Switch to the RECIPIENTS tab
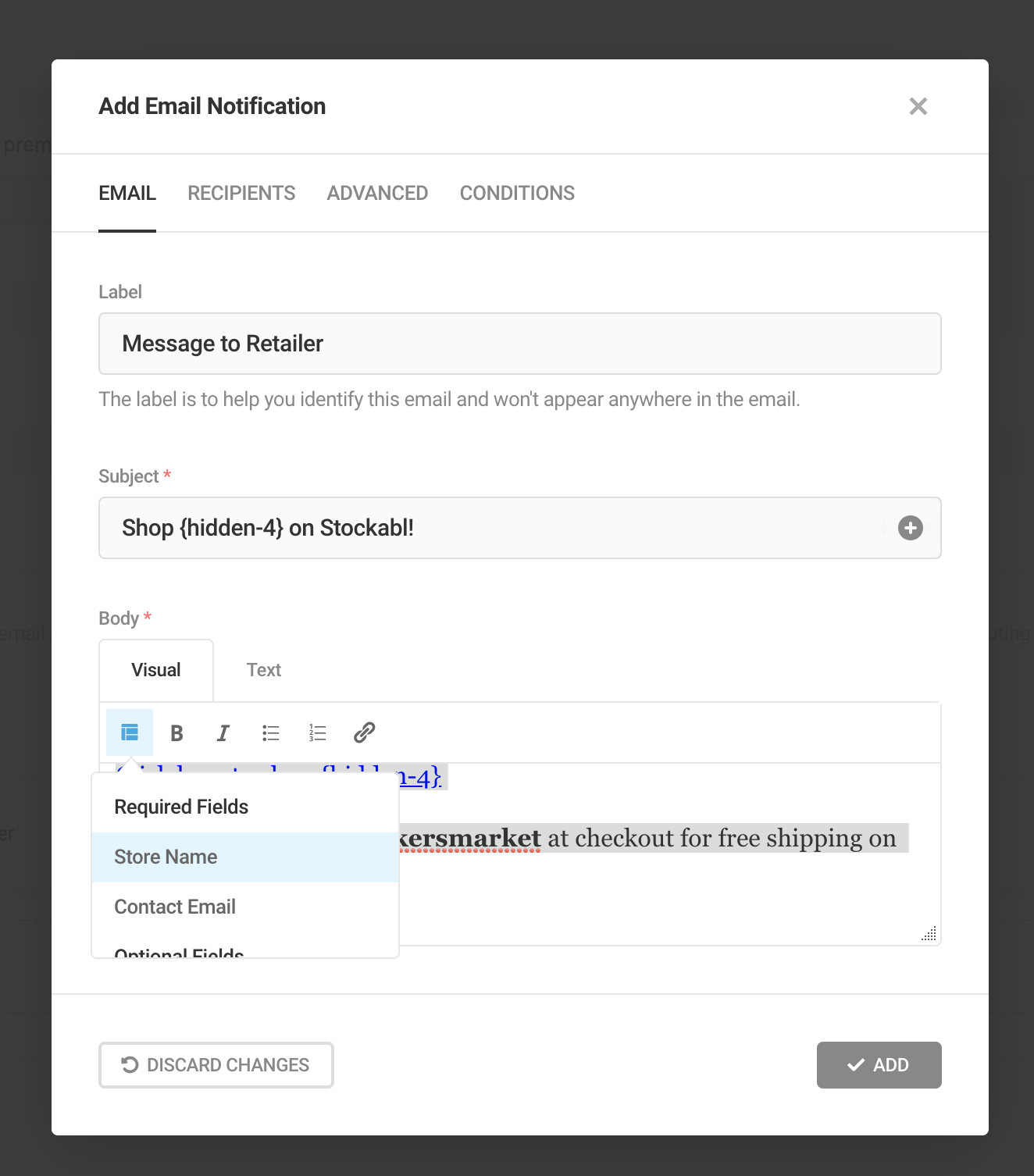Image resolution: width=1034 pixels, height=1176 pixels. coord(241,193)
